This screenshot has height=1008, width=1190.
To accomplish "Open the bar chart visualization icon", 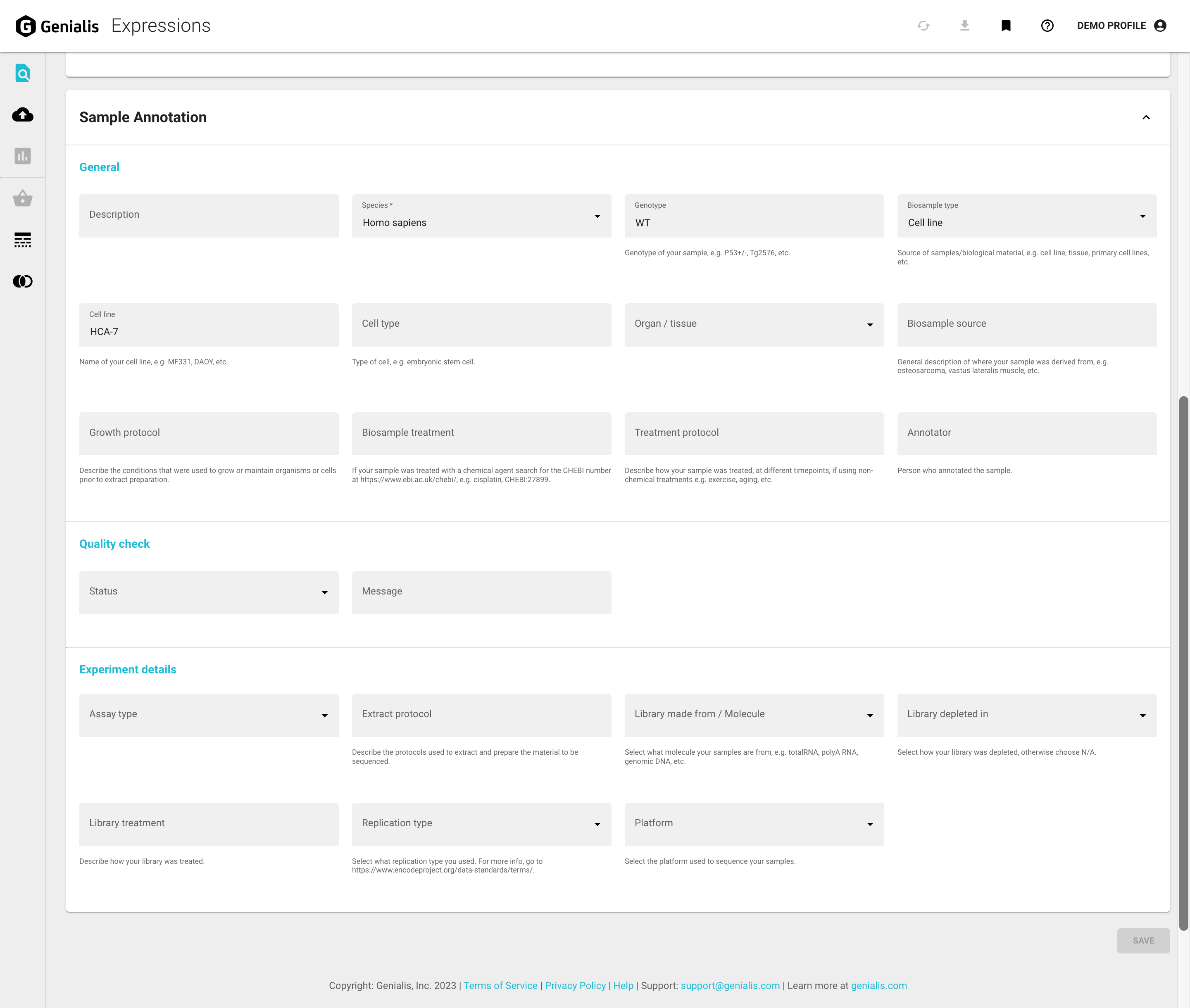I will (x=22, y=156).
